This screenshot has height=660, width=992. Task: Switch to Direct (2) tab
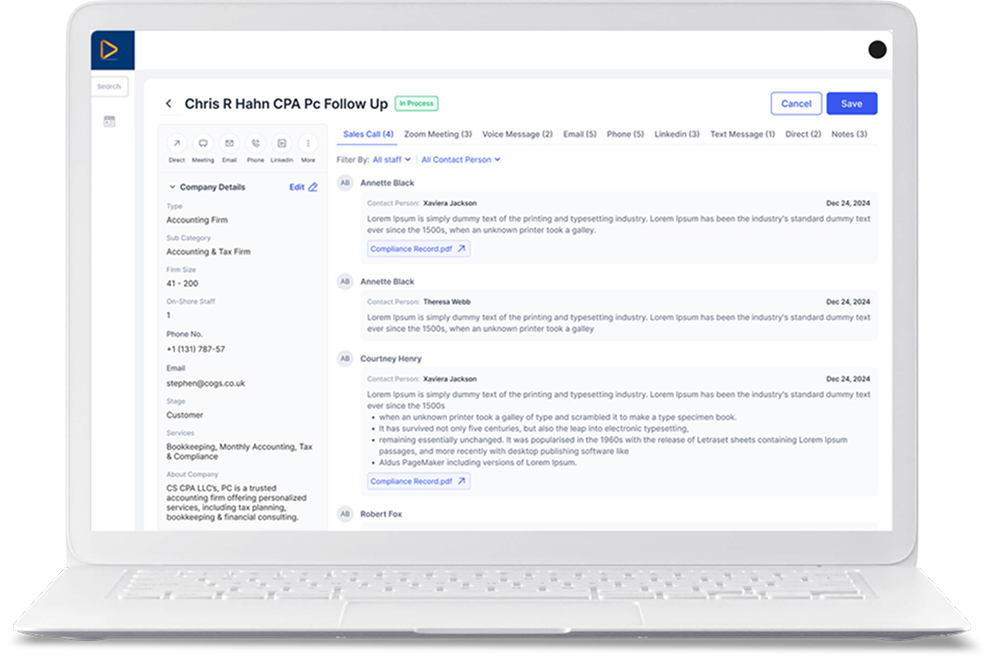click(803, 134)
